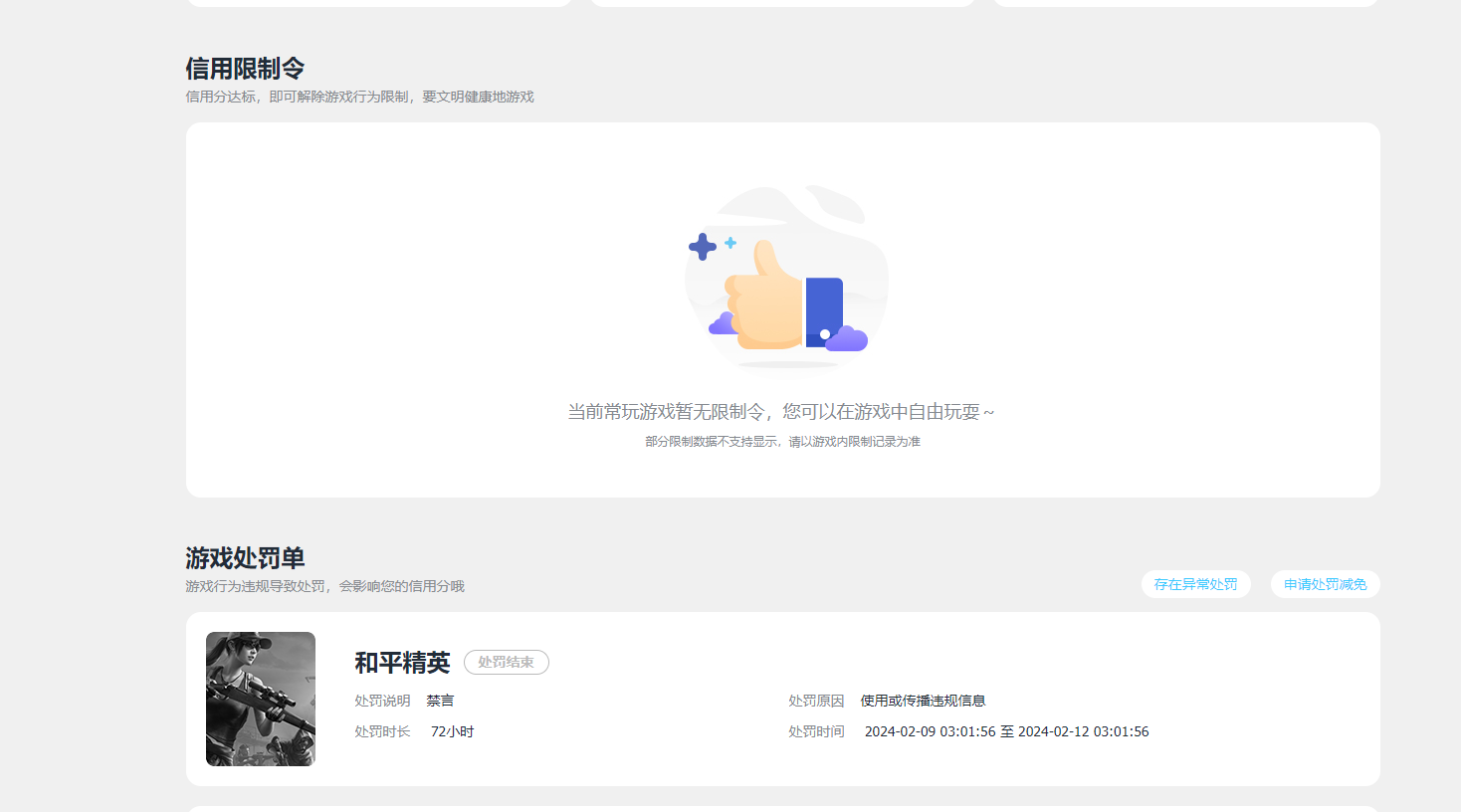This screenshot has height=812, width=1461.
Task: Select the 和平精英 game thumbnail
Action: 261,699
